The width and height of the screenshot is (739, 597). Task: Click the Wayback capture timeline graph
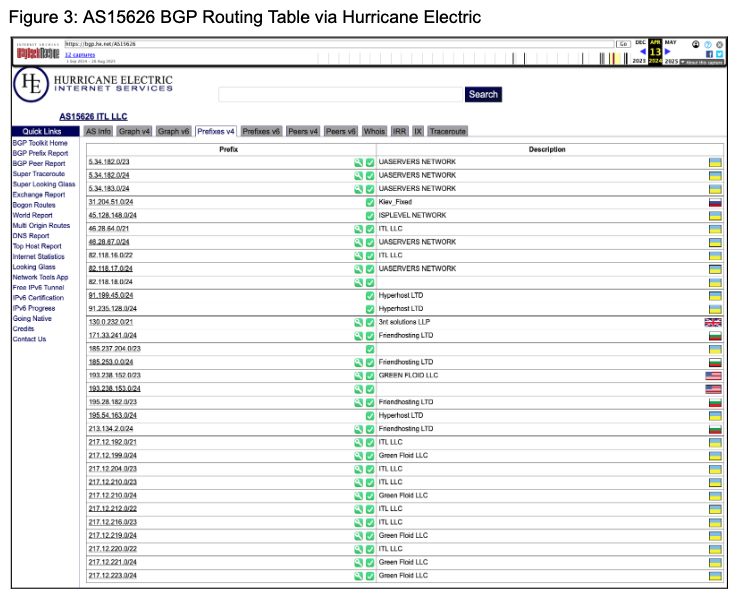coord(474,58)
